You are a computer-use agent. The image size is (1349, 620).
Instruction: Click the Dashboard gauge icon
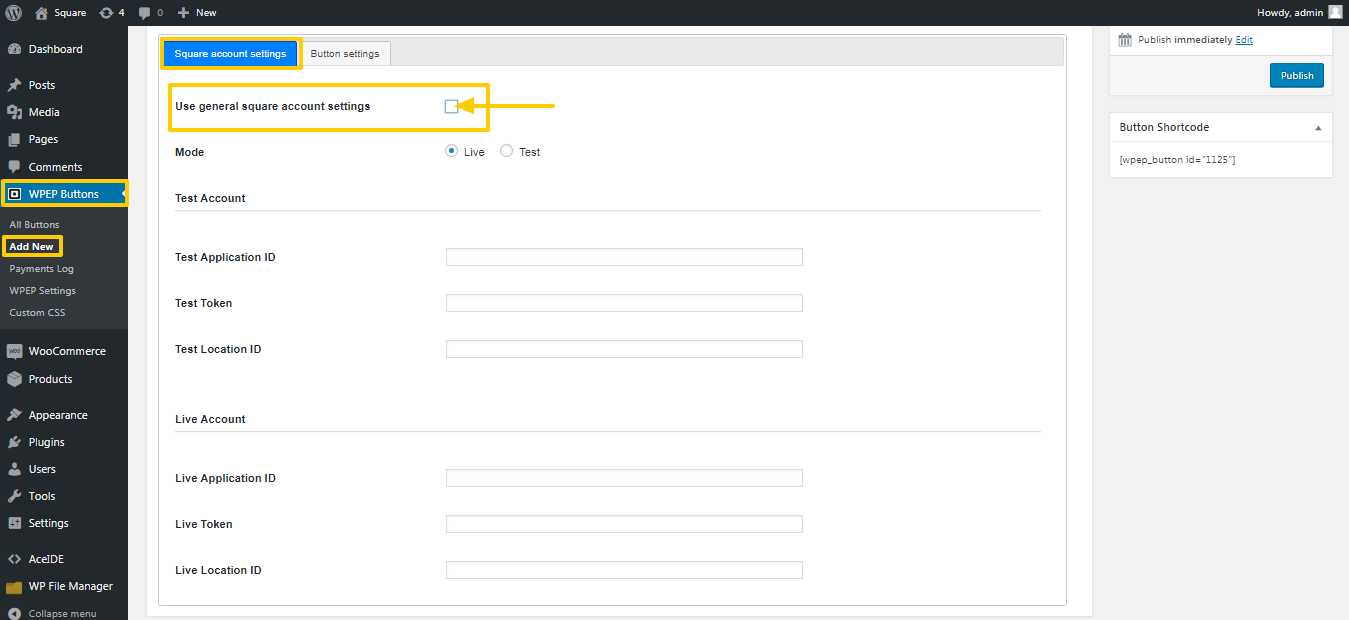(x=14, y=49)
